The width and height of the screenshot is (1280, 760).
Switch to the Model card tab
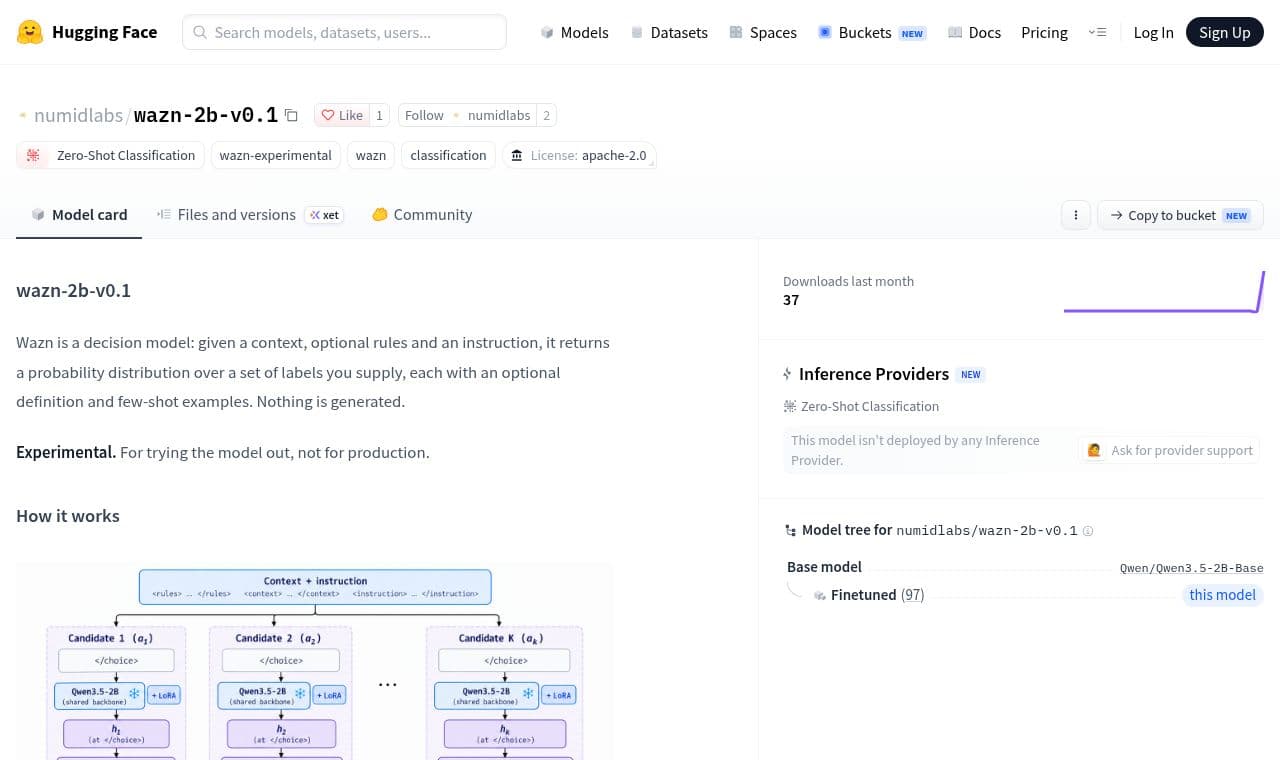pyautogui.click(x=79, y=214)
